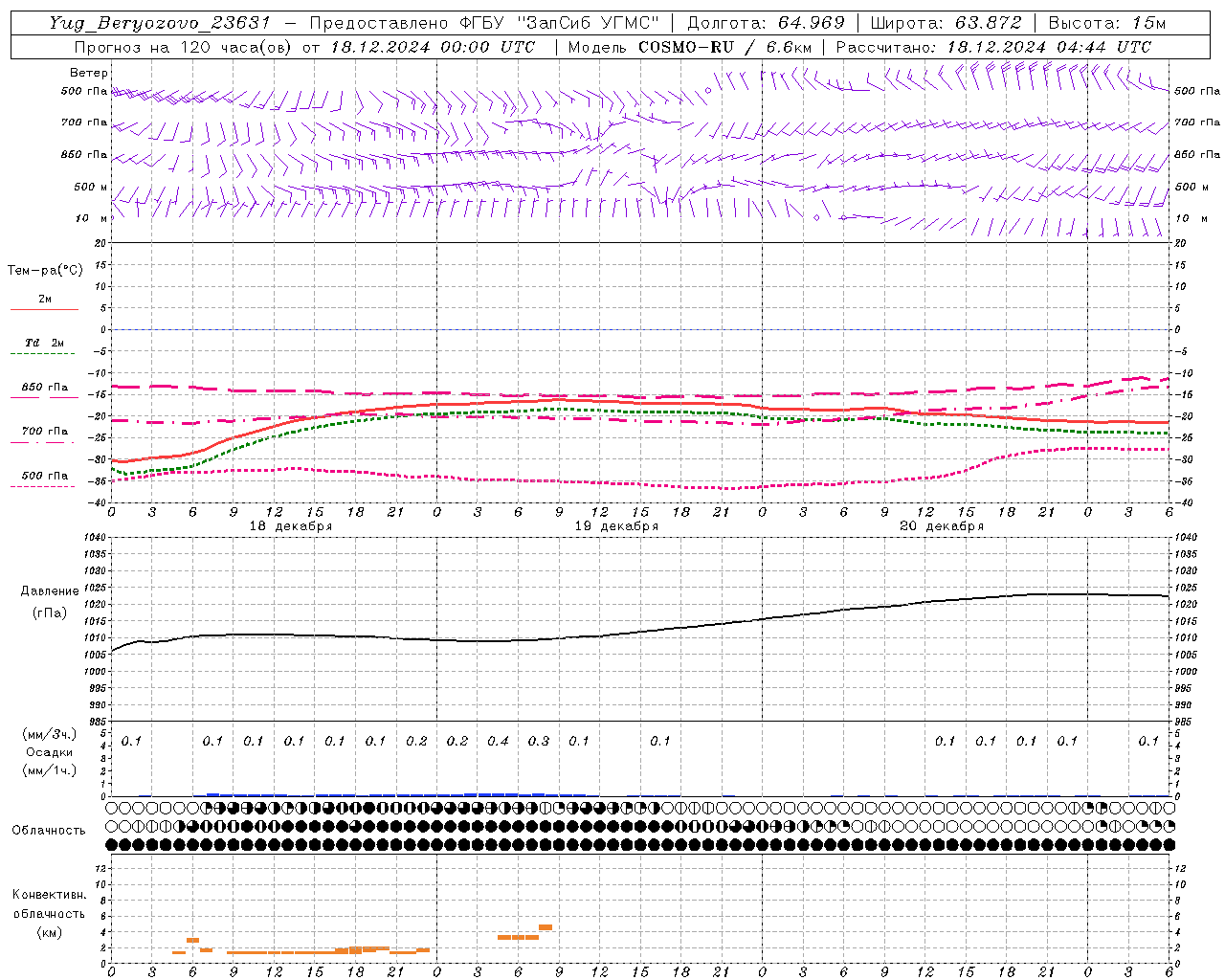Click the 18 декабря date label

tap(291, 526)
